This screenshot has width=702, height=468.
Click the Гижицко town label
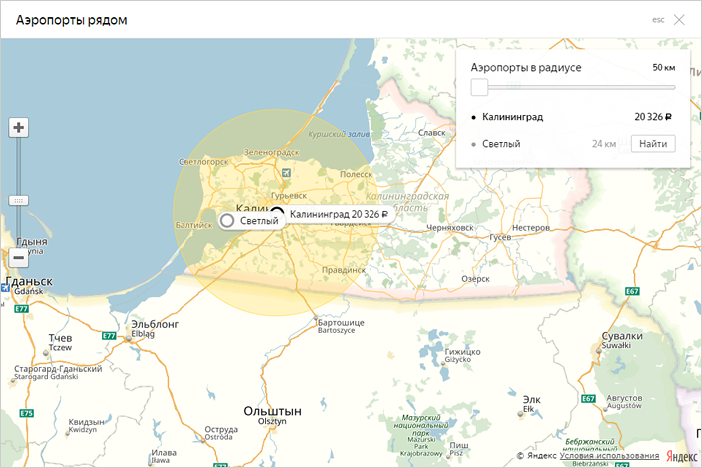coord(462,352)
